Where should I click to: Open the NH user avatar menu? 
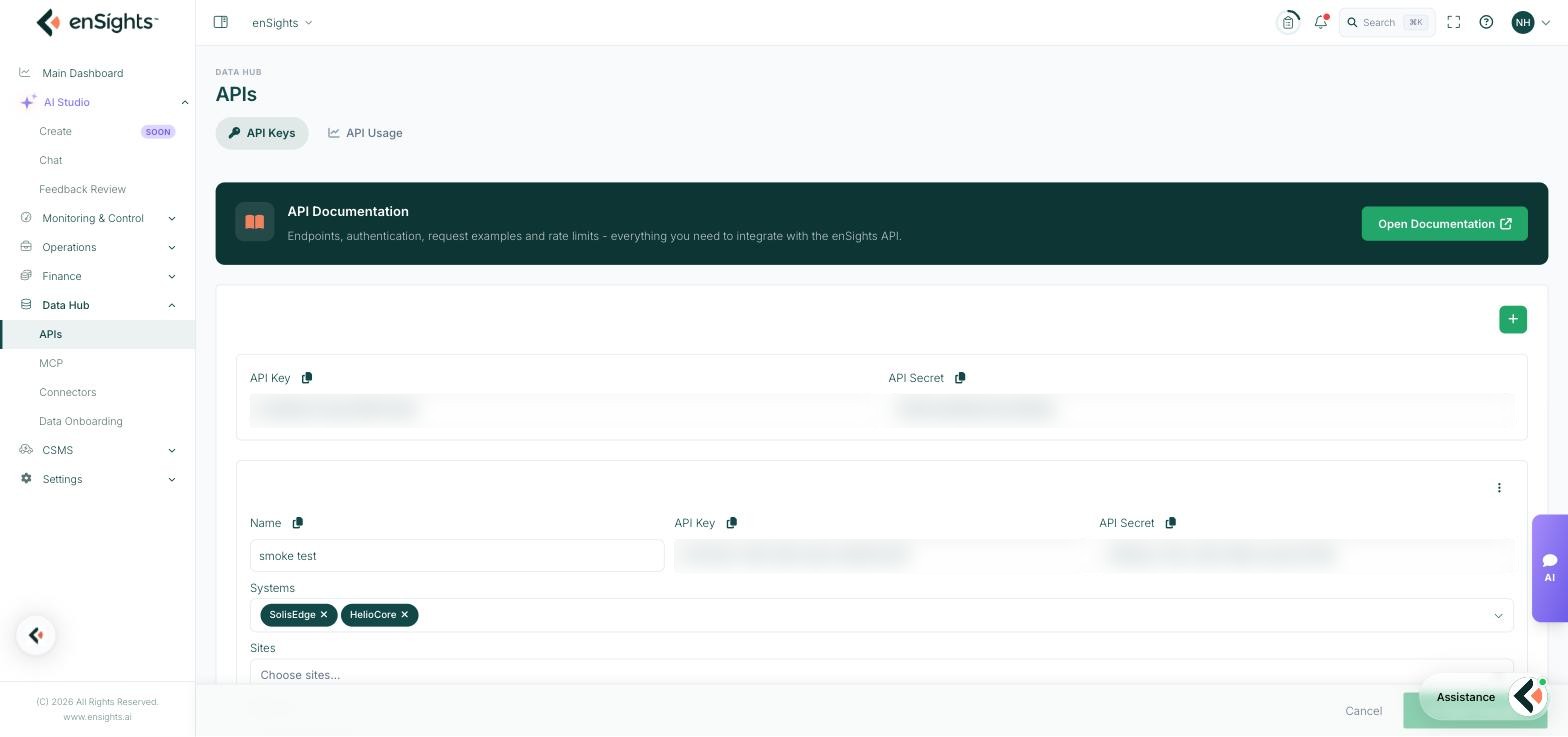click(1522, 22)
